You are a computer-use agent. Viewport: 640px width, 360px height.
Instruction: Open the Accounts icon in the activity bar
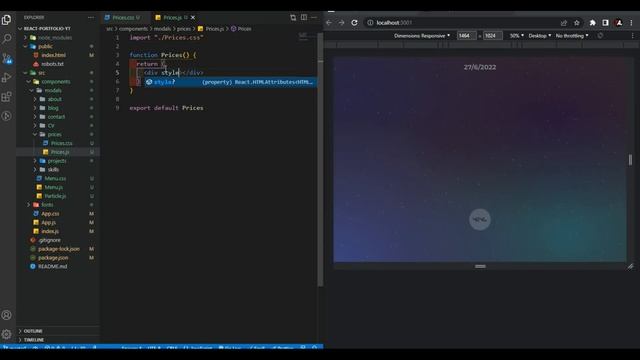tap(7, 315)
